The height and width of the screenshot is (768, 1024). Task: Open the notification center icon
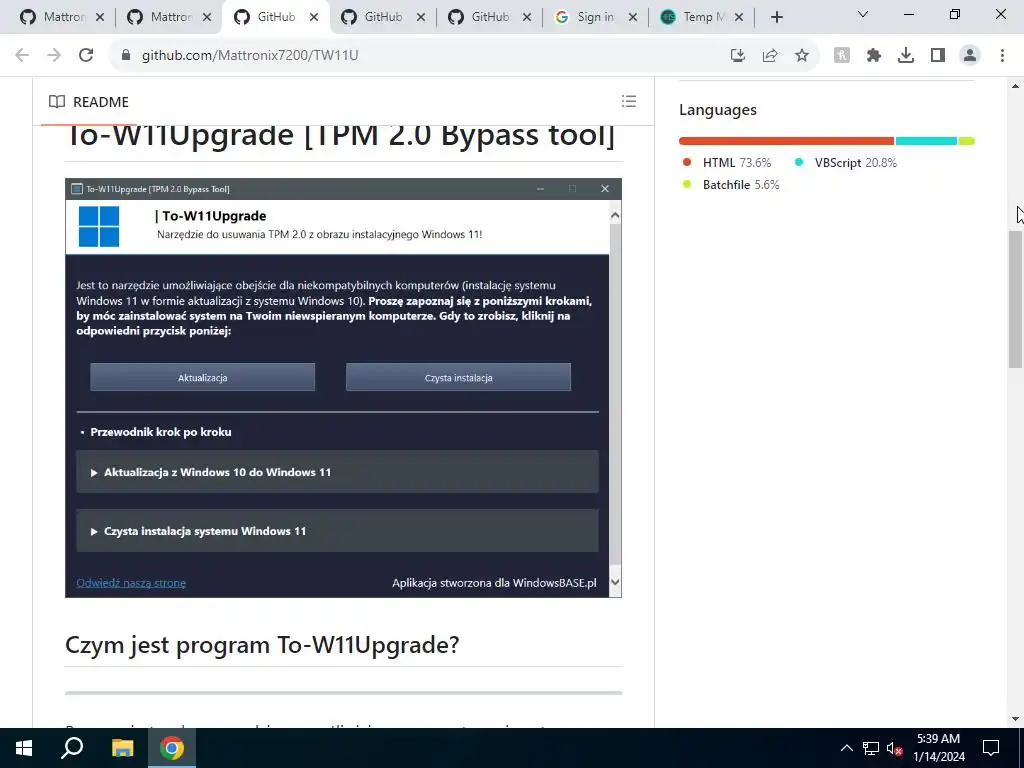[x=991, y=748]
